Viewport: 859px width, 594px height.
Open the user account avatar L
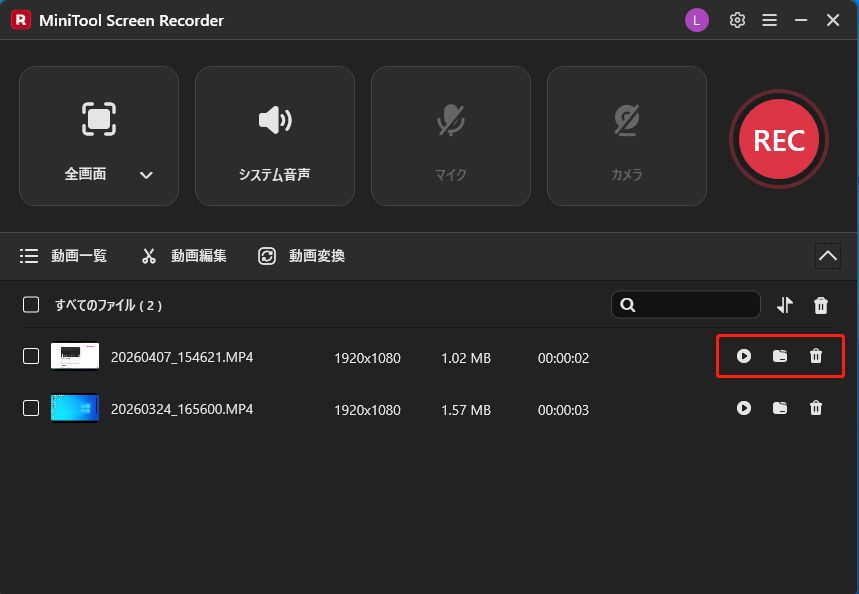coord(697,21)
